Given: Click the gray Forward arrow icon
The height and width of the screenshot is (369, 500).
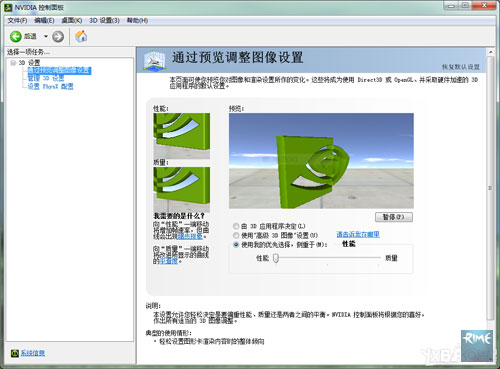Looking at the screenshot, I should pyautogui.click(x=58, y=36).
